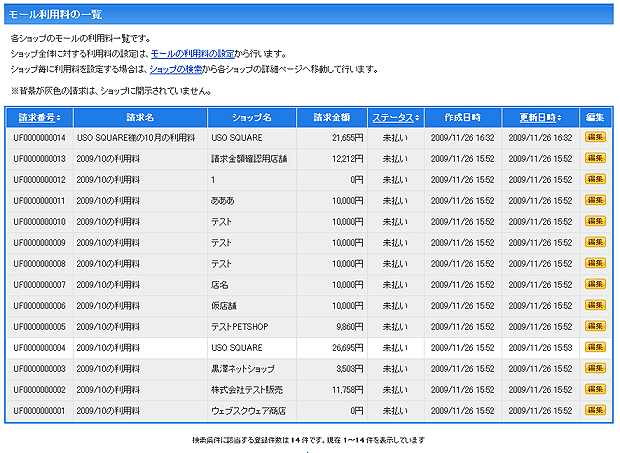Screen dimensions: 620x453
Task: Sort table by 更新日時 column header
Action: pyautogui.click(x=542, y=117)
